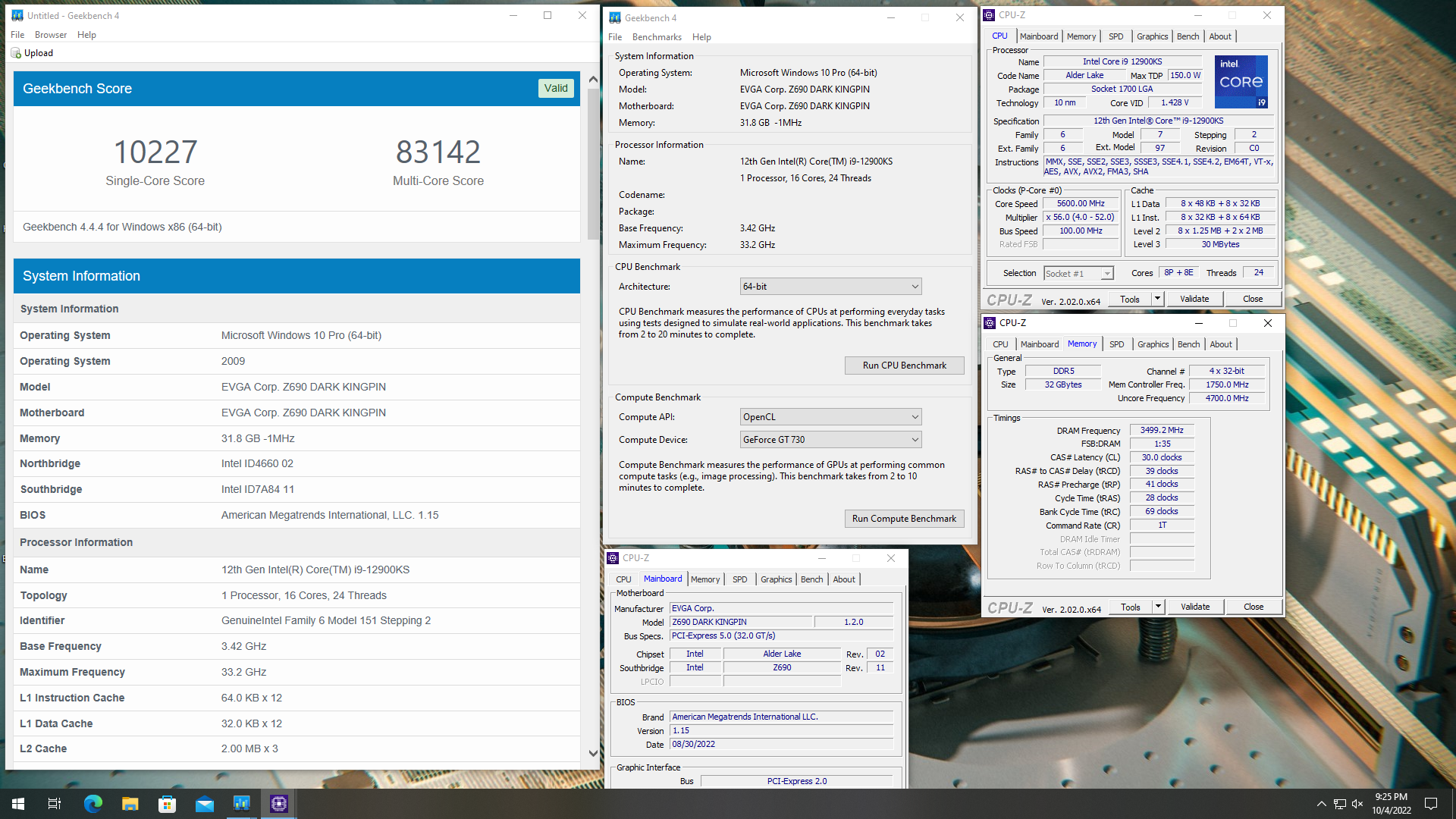The width and height of the screenshot is (1456, 819).
Task: Click the top CPU-Z window title icon
Action: pyautogui.click(x=989, y=14)
